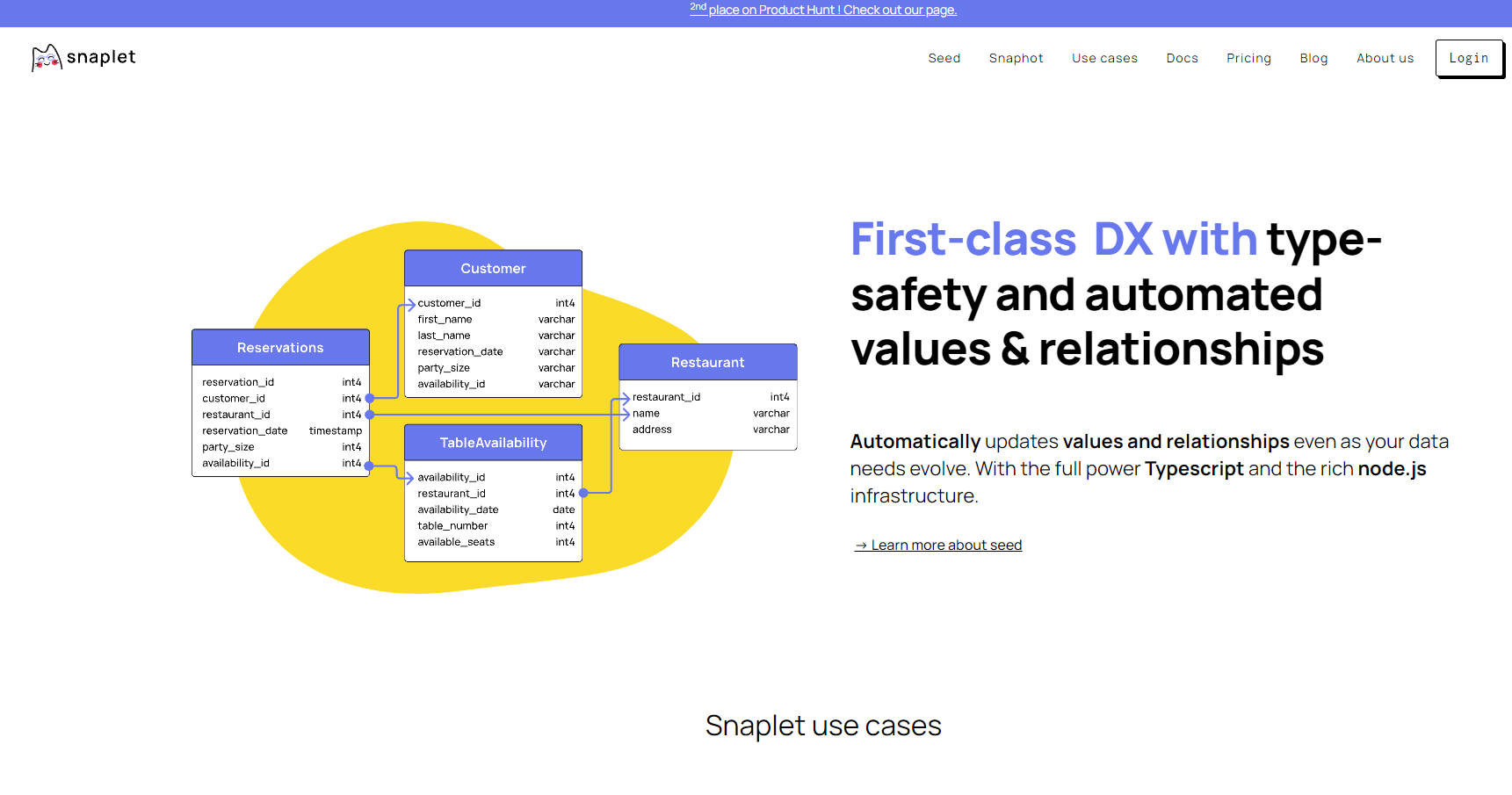Image resolution: width=1512 pixels, height=795 pixels.
Task: Click the Snaplet cat logo icon
Action: 47,58
